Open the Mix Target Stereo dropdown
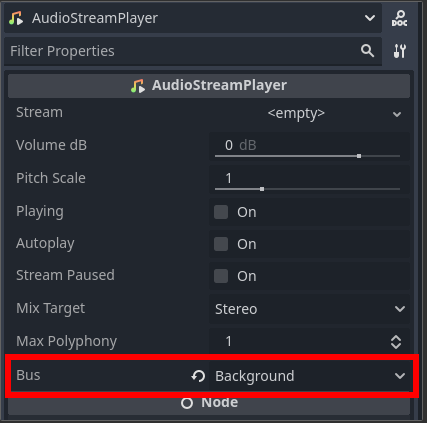The image size is (427, 423). 309,309
